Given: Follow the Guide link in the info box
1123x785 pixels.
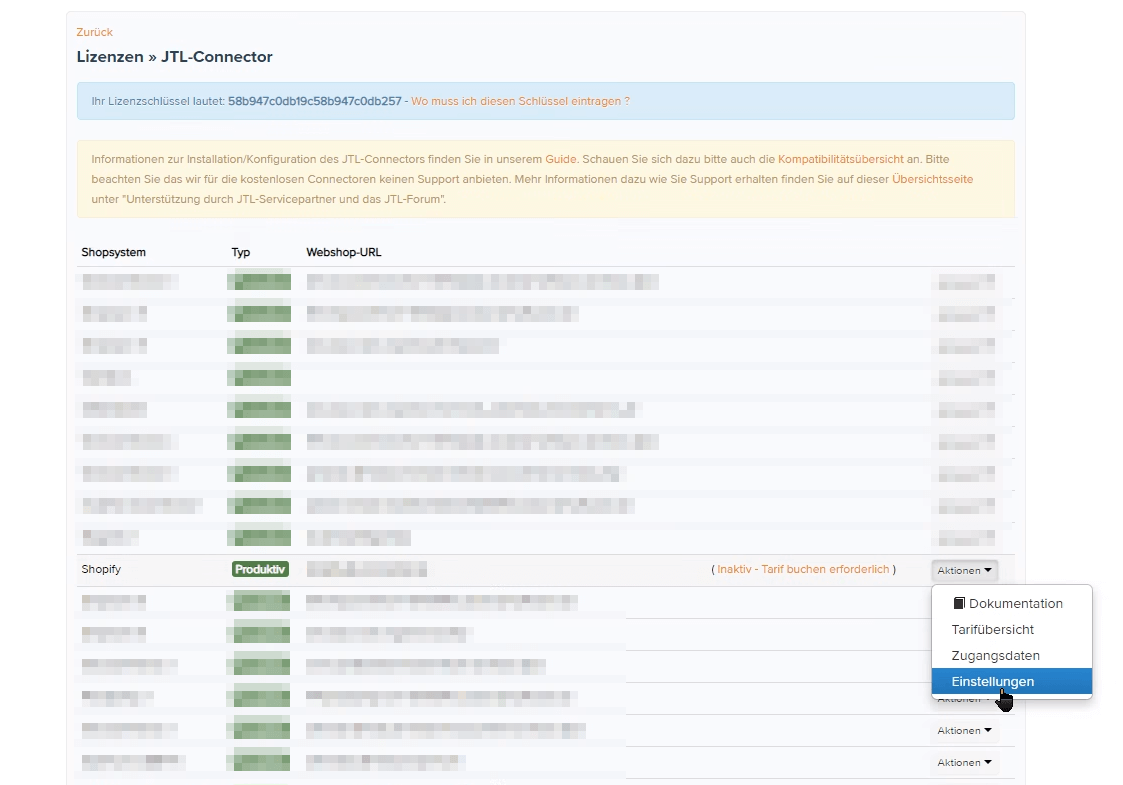Looking at the screenshot, I should (x=561, y=159).
